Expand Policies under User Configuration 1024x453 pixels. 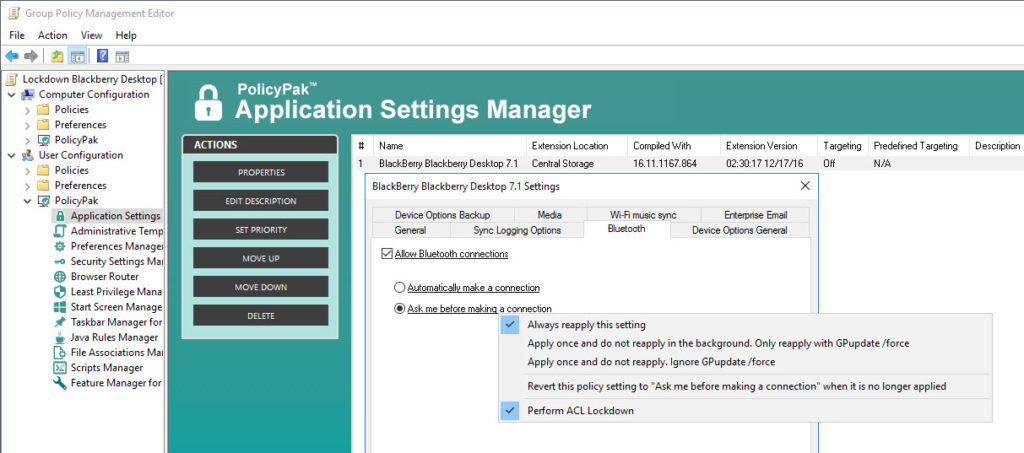coord(27,170)
